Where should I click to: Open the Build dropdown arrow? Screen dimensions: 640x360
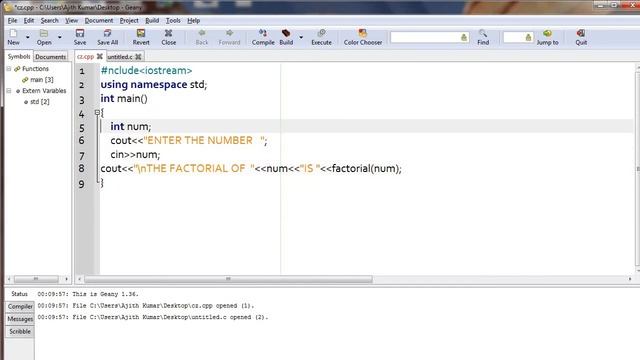[x=301, y=37]
